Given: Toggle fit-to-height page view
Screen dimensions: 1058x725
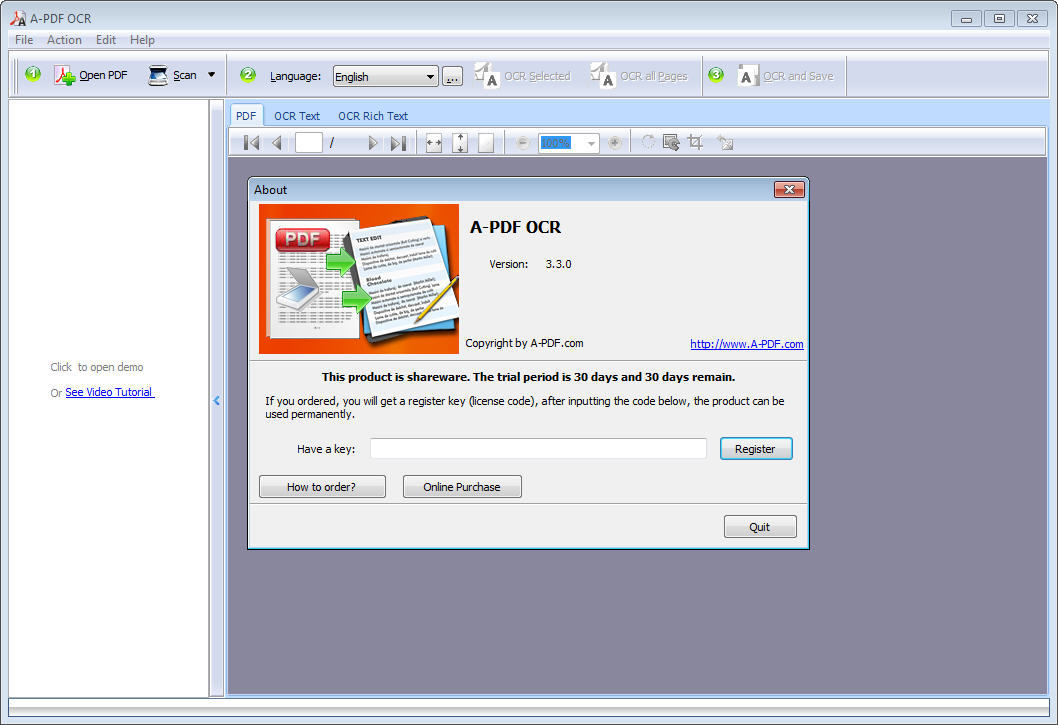Looking at the screenshot, I should click(460, 142).
